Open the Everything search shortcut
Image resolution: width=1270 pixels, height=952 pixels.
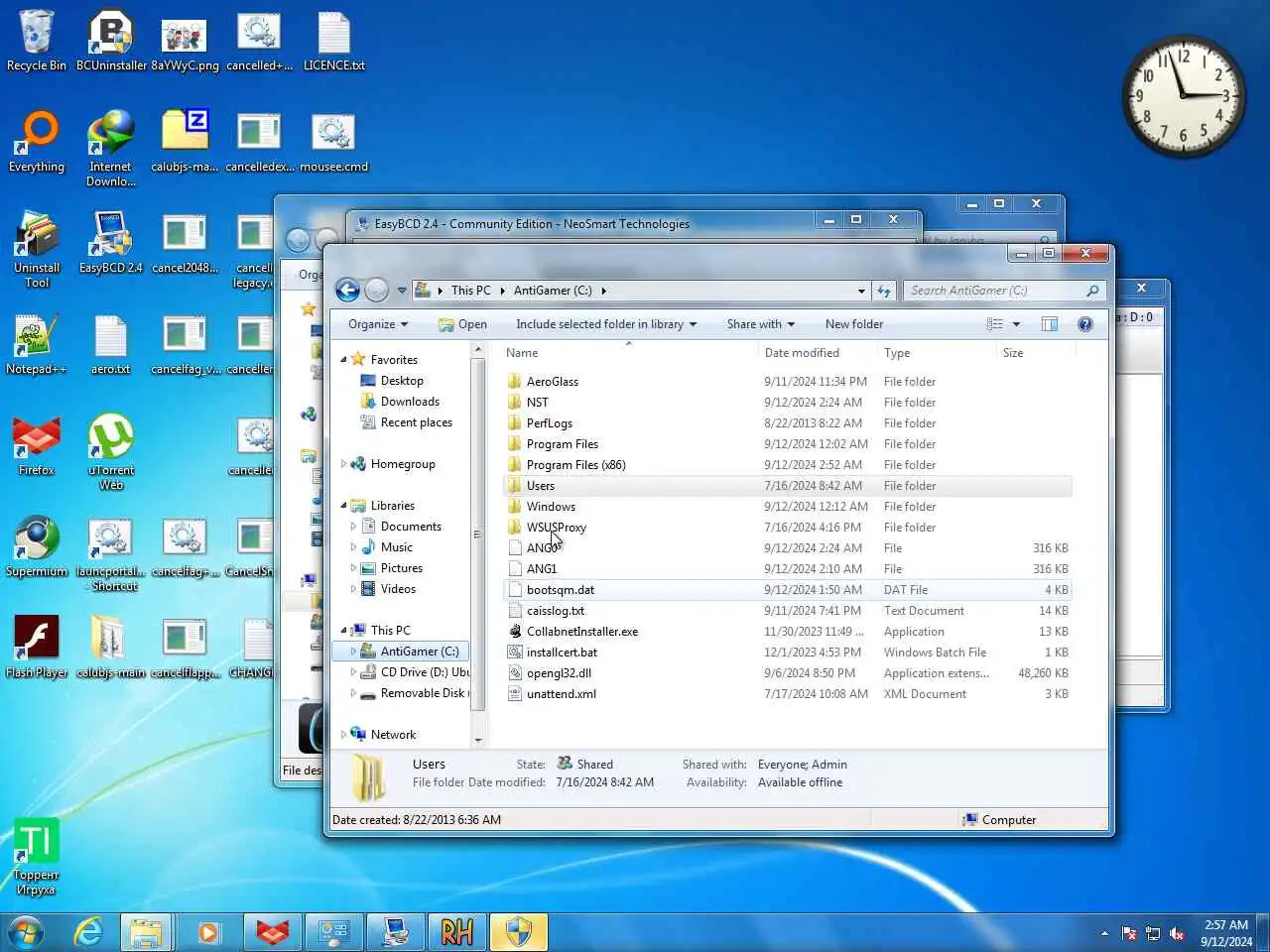point(37,142)
